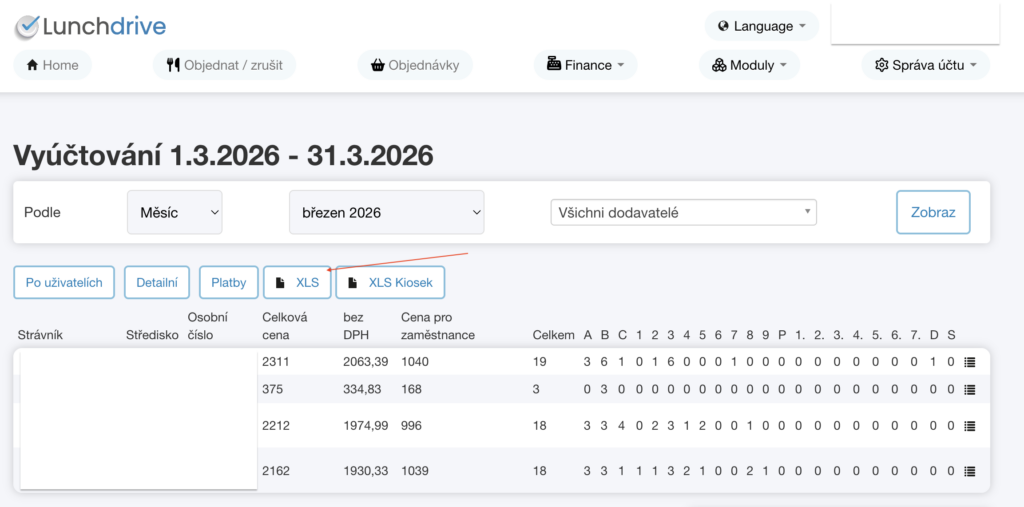Export XLS Kiosek file

389,282
